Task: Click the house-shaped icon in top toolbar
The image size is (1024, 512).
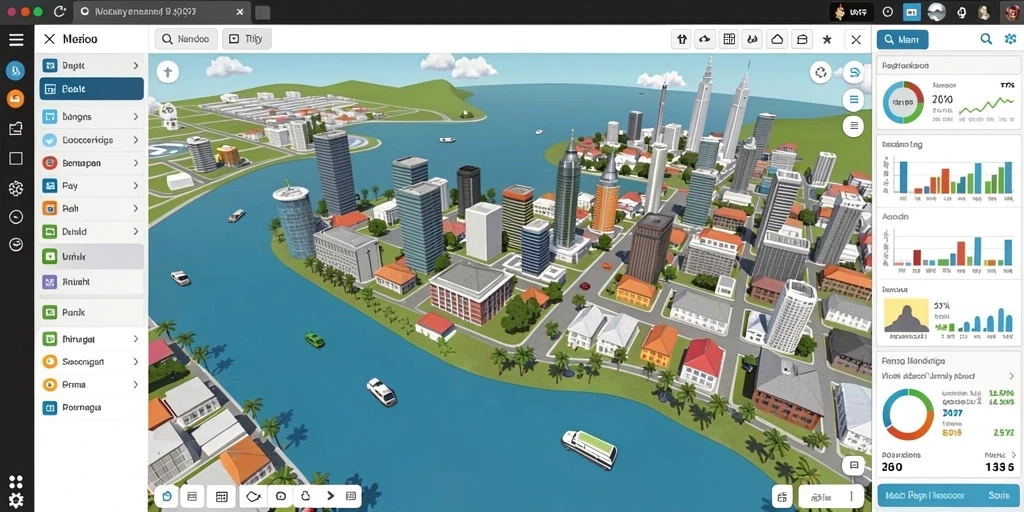Action: tap(777, 40)
